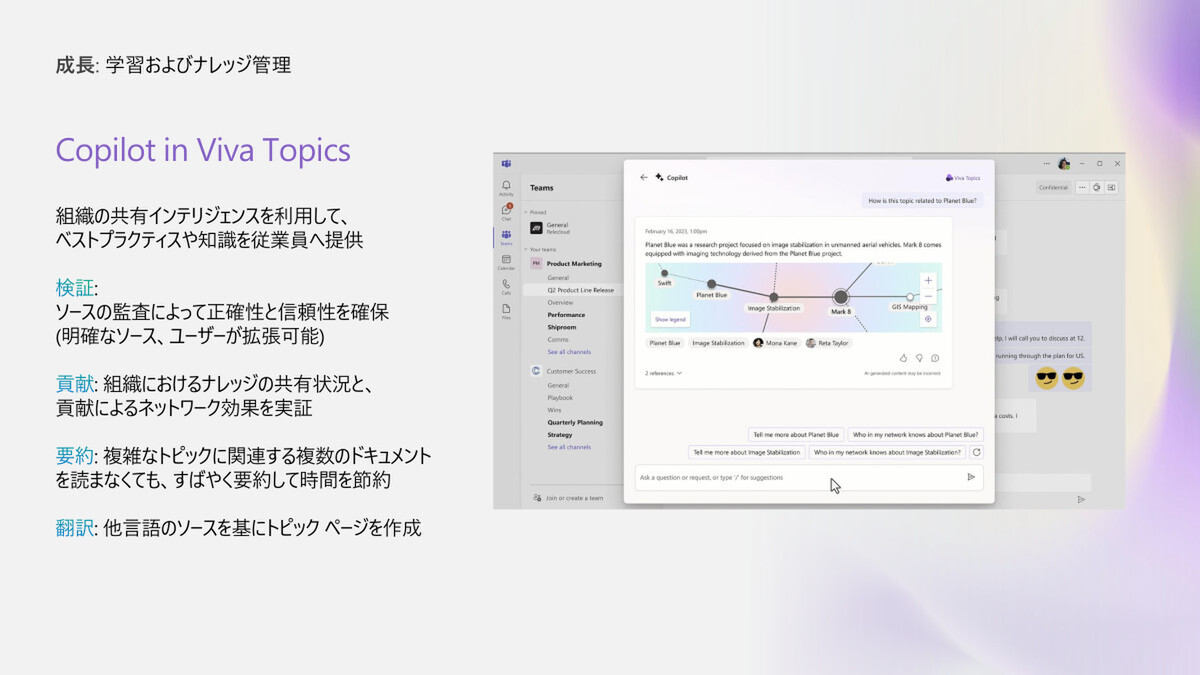Click Tell me more about Planet Blue

tap(795, 434)
